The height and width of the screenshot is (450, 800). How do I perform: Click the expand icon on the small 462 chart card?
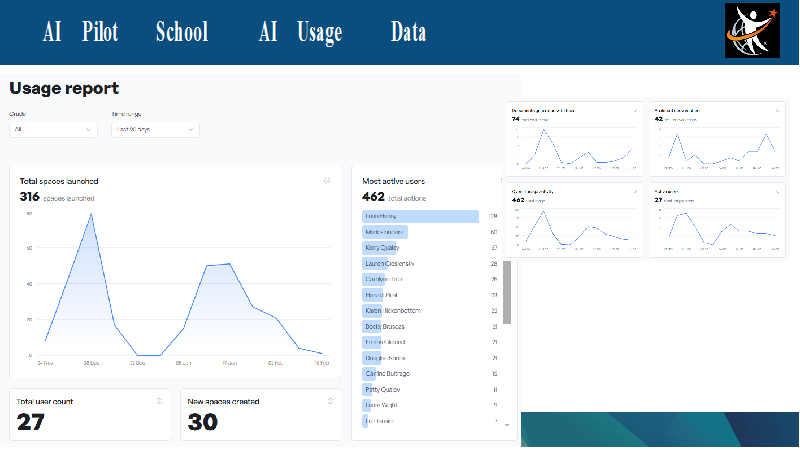click(x=636, y=191)
